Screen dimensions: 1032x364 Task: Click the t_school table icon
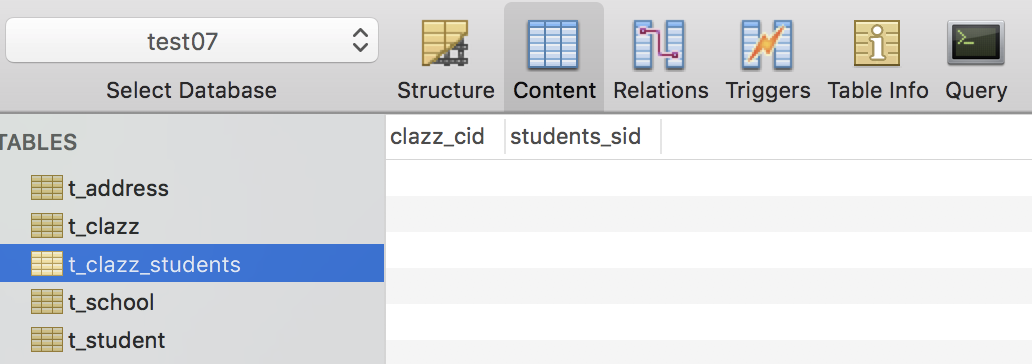[x=47, y=302]
